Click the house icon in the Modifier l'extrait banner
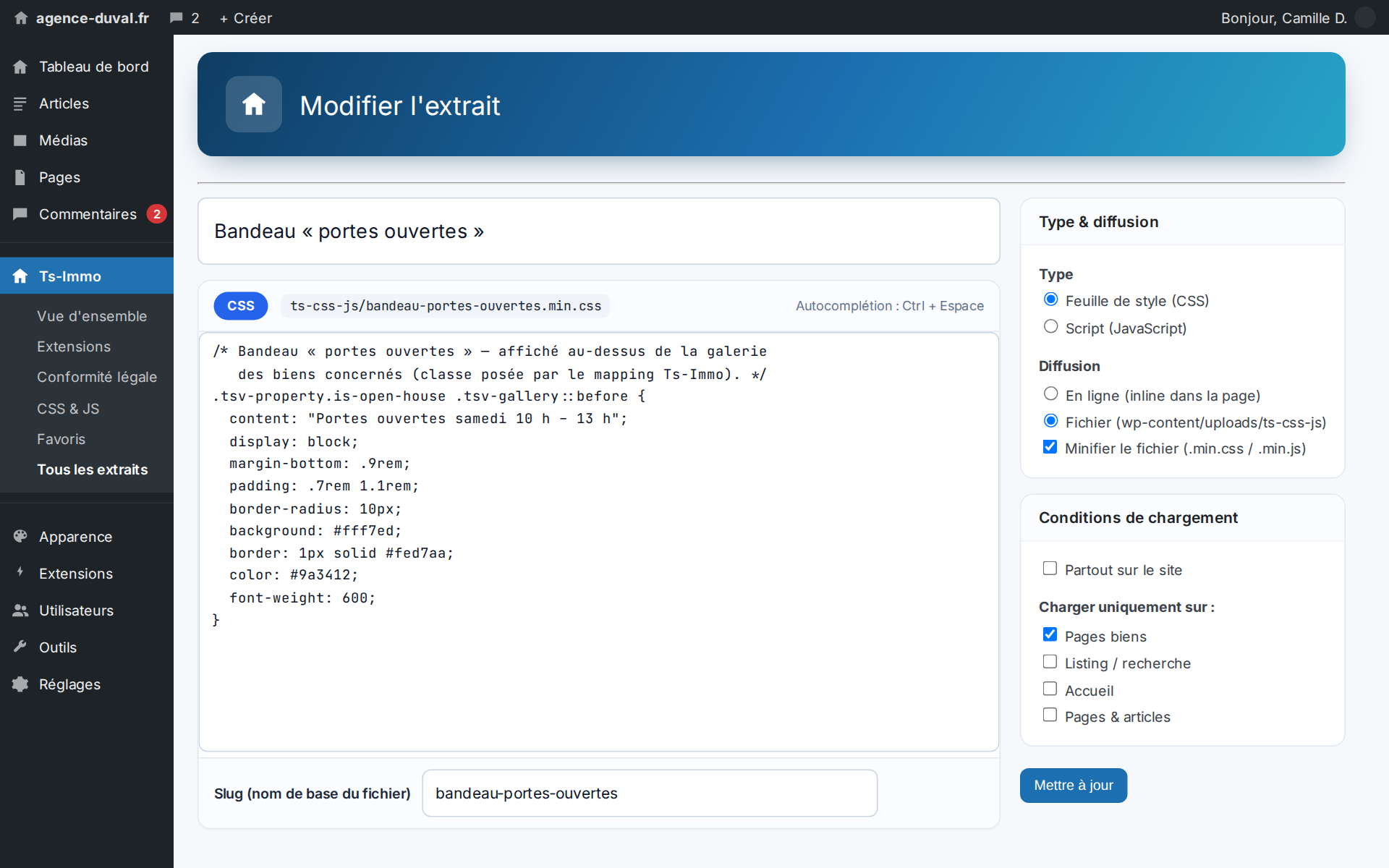1389x868 pixels. 254,104
